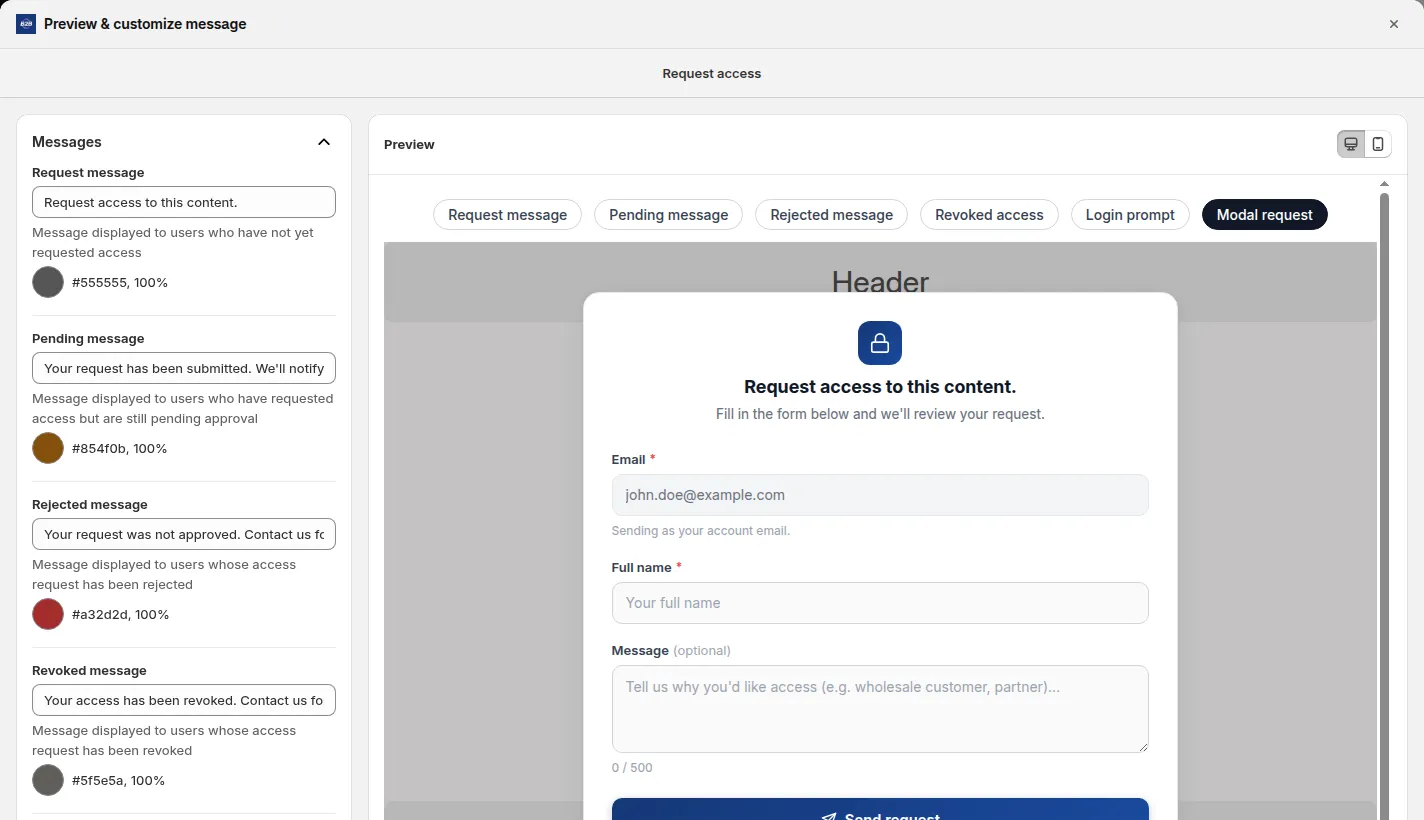1424x820 pixels.
Task: Focus the Rejected message text field
Action: 184,534
